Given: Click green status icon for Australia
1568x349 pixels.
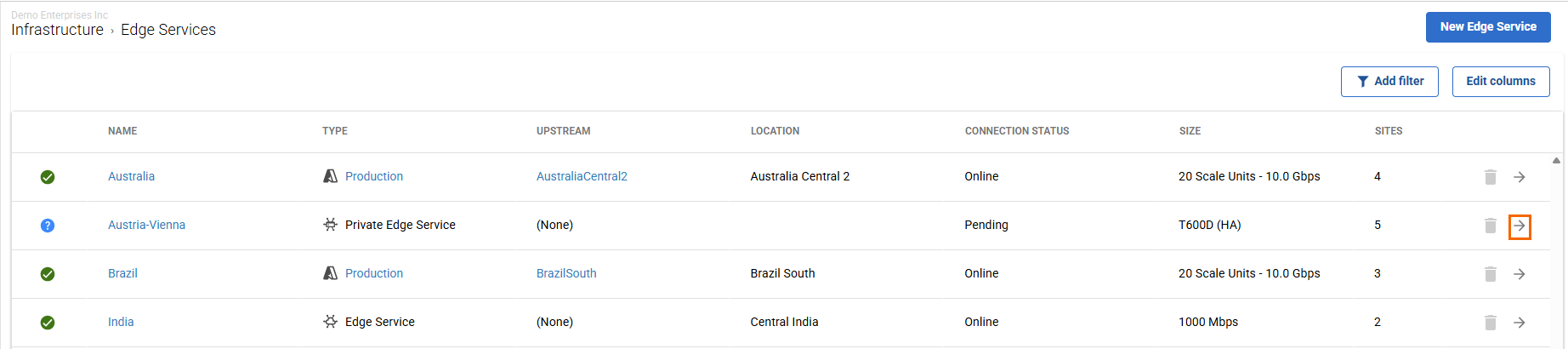Looking at the screenshot, I should pos(48,177).
